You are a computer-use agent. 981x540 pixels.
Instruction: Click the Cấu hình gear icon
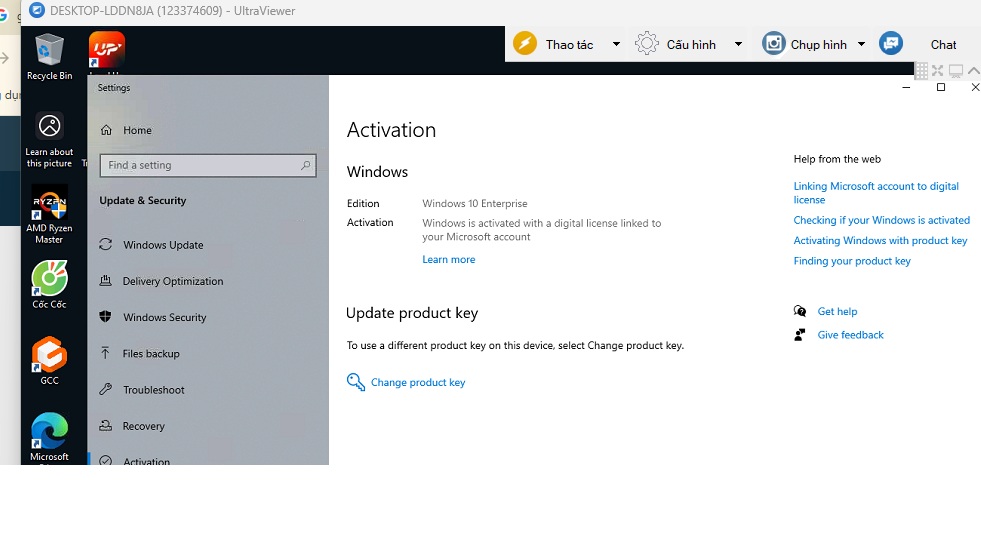[647, 44]
